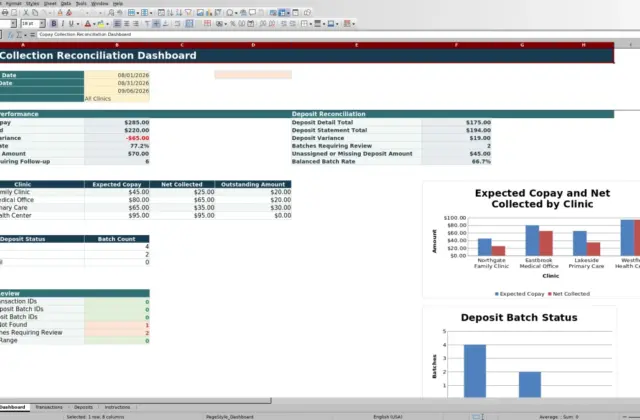Click the English (USA) language status field
The image size is (640, 420).
(x=388, y=417)
